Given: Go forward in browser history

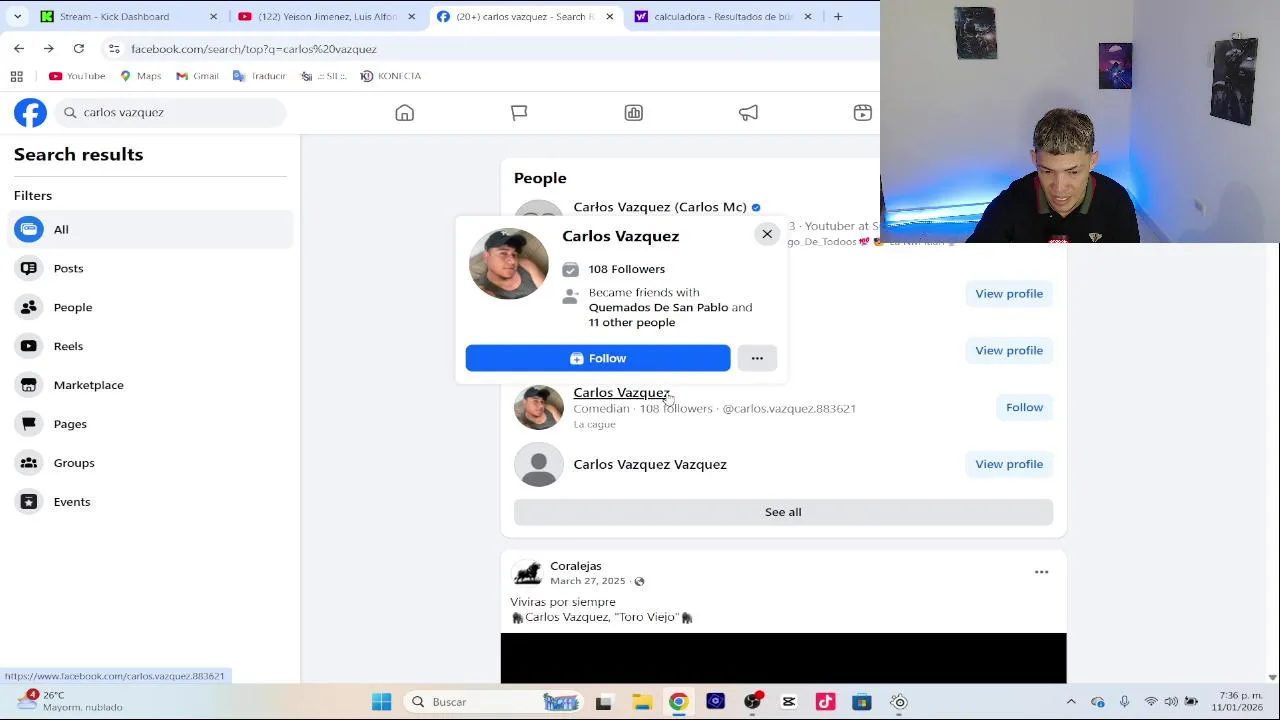Looking at the screenshot, I should coord(49,48).
